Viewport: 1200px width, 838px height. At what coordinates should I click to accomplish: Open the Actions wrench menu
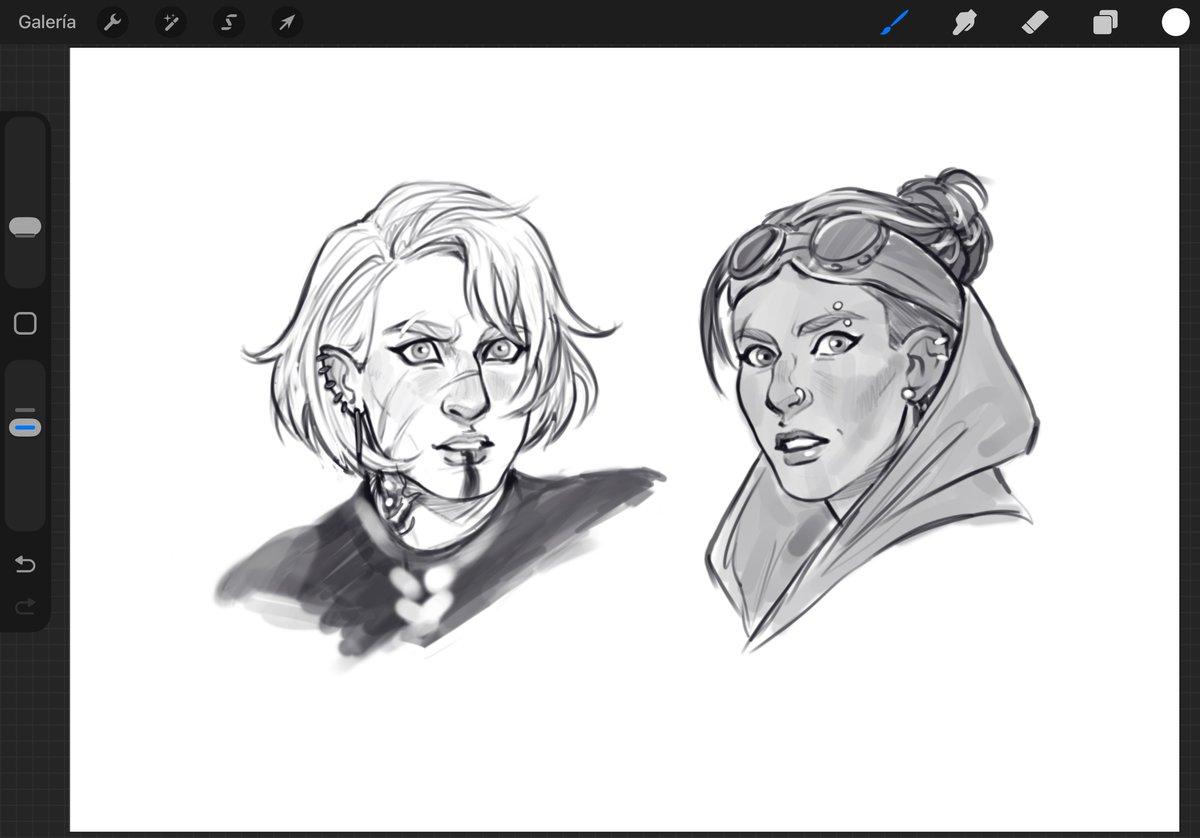(112, 22)
